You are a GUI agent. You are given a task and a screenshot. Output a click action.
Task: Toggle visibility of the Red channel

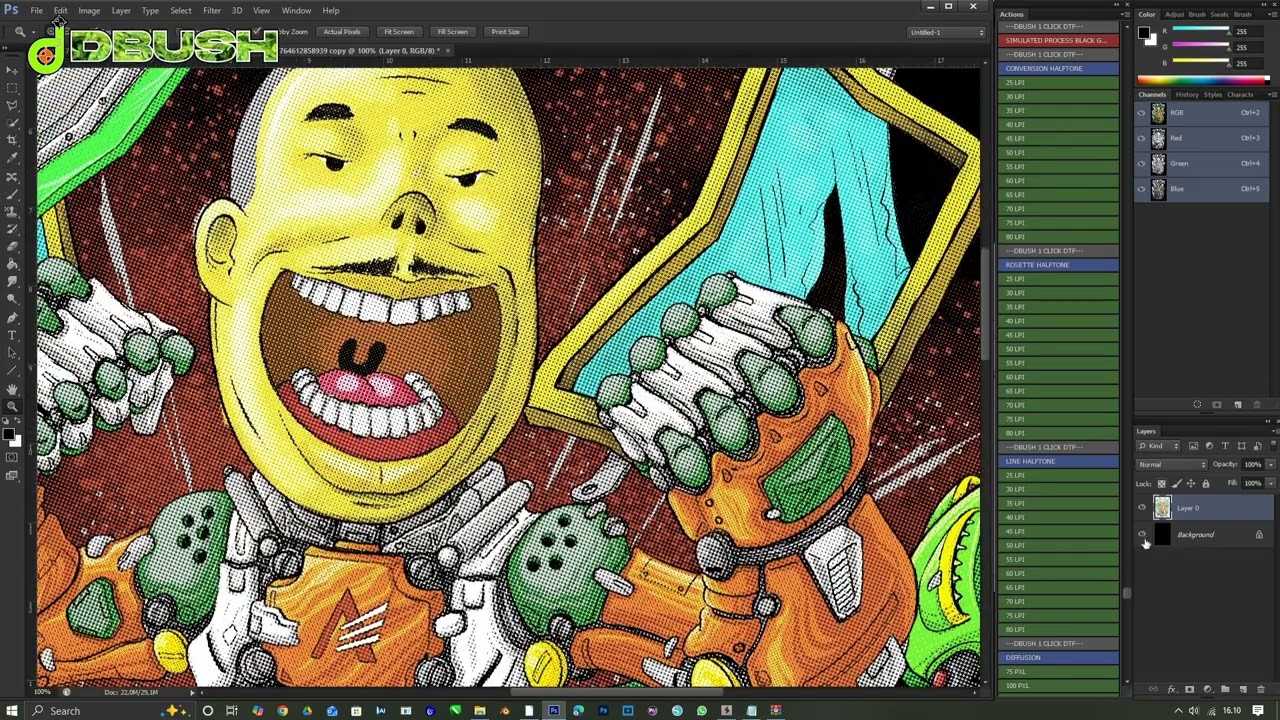[x=1142, y=138]
